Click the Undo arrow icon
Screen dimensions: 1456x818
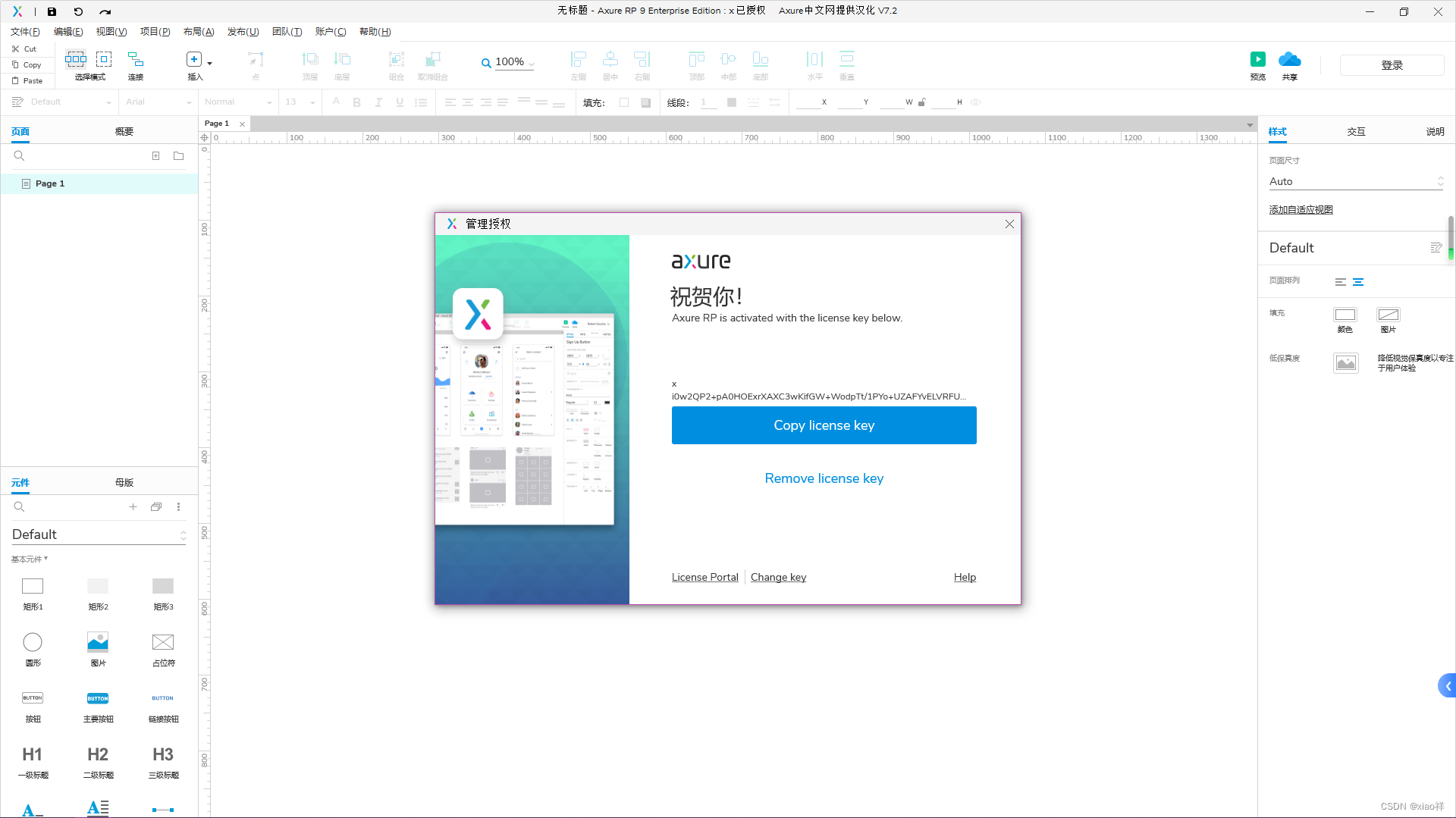[78, 11]
